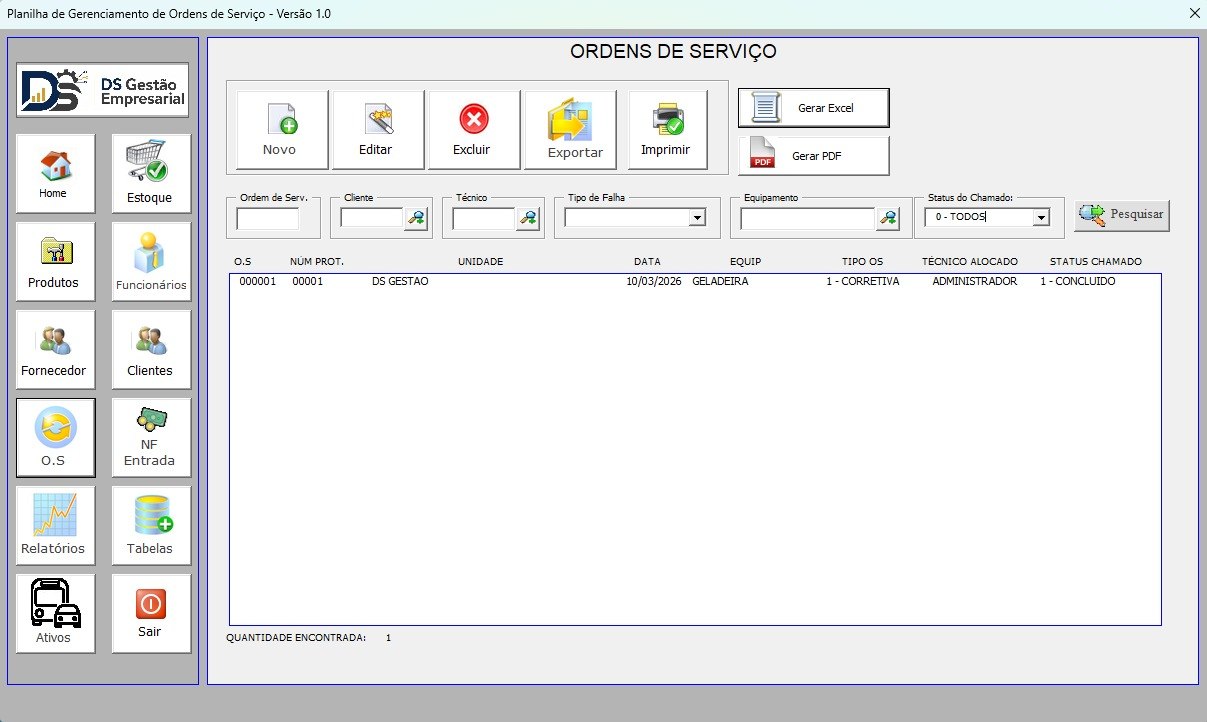Viewport: 1207px width, 722px height.
Task: Click the Excluir delete button
Action: click(x=474, y=130)
